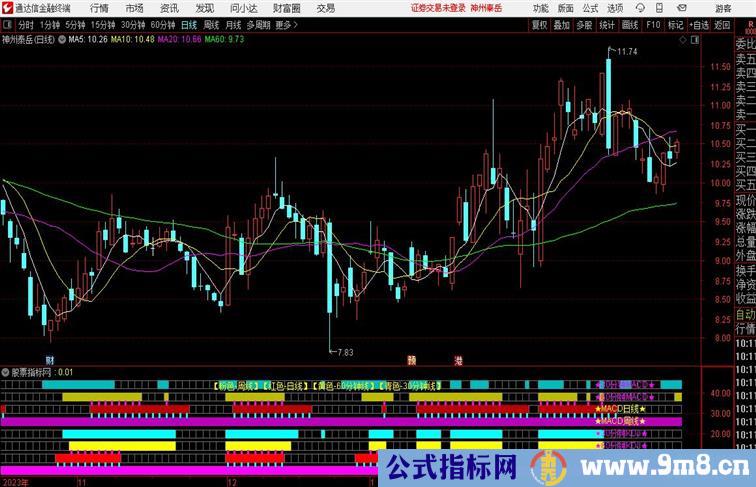The width and height of the screenshot is (756, 487).
Task: Click the F10 company info button
Action: tap(654, 25)
